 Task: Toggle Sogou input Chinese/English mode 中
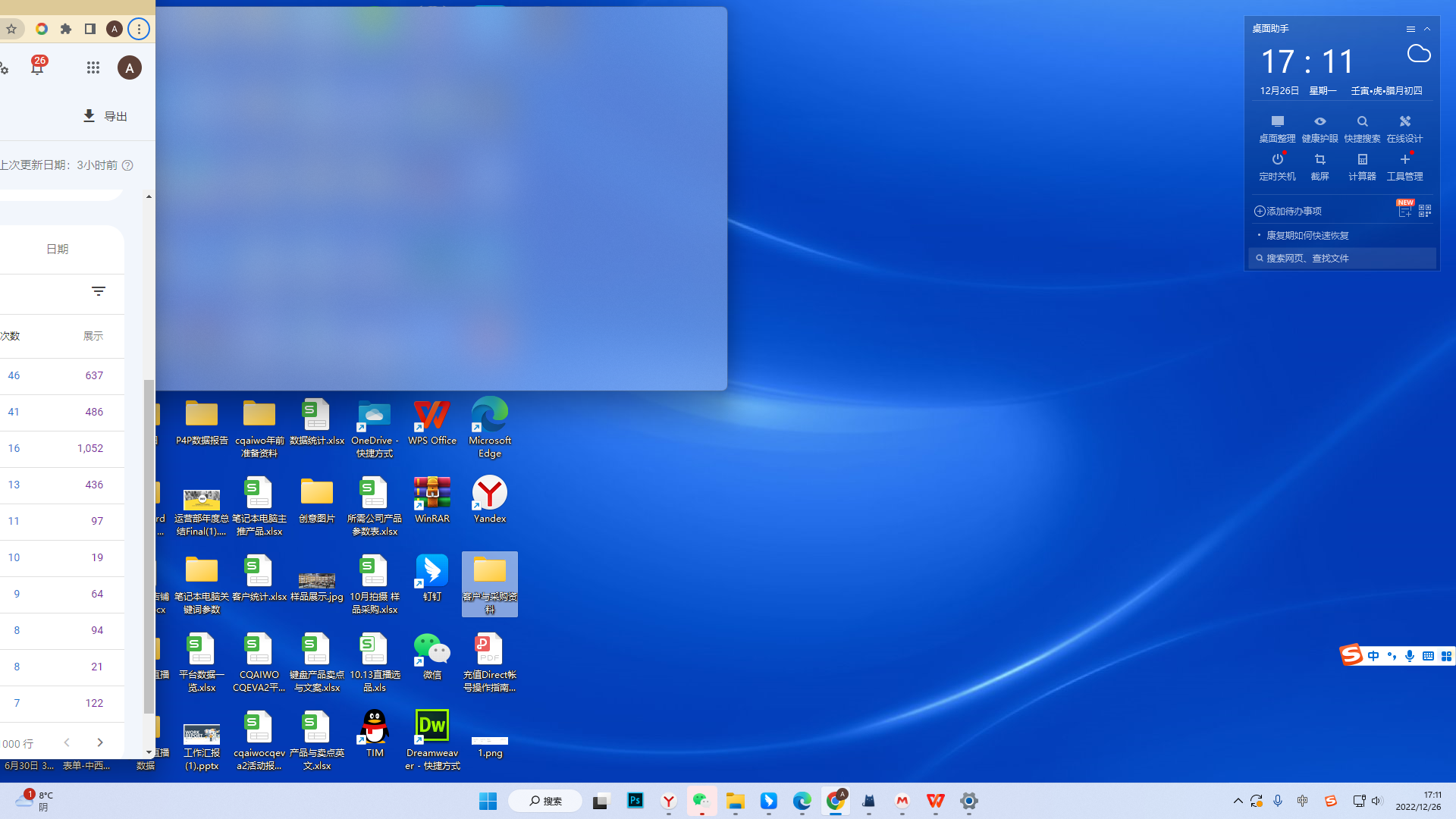1373,656
